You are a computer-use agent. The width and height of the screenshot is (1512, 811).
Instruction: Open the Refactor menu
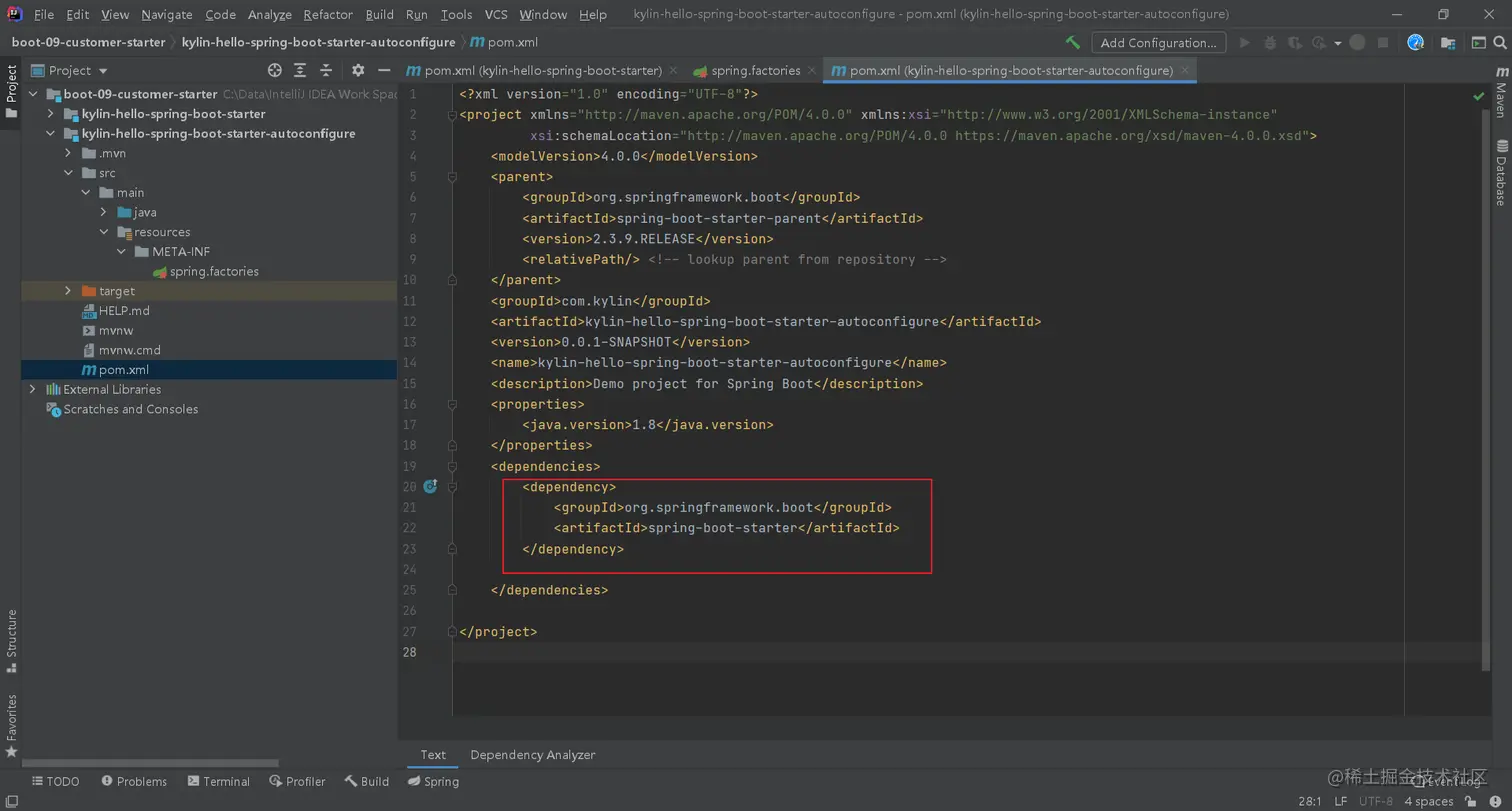click(328, 15)
